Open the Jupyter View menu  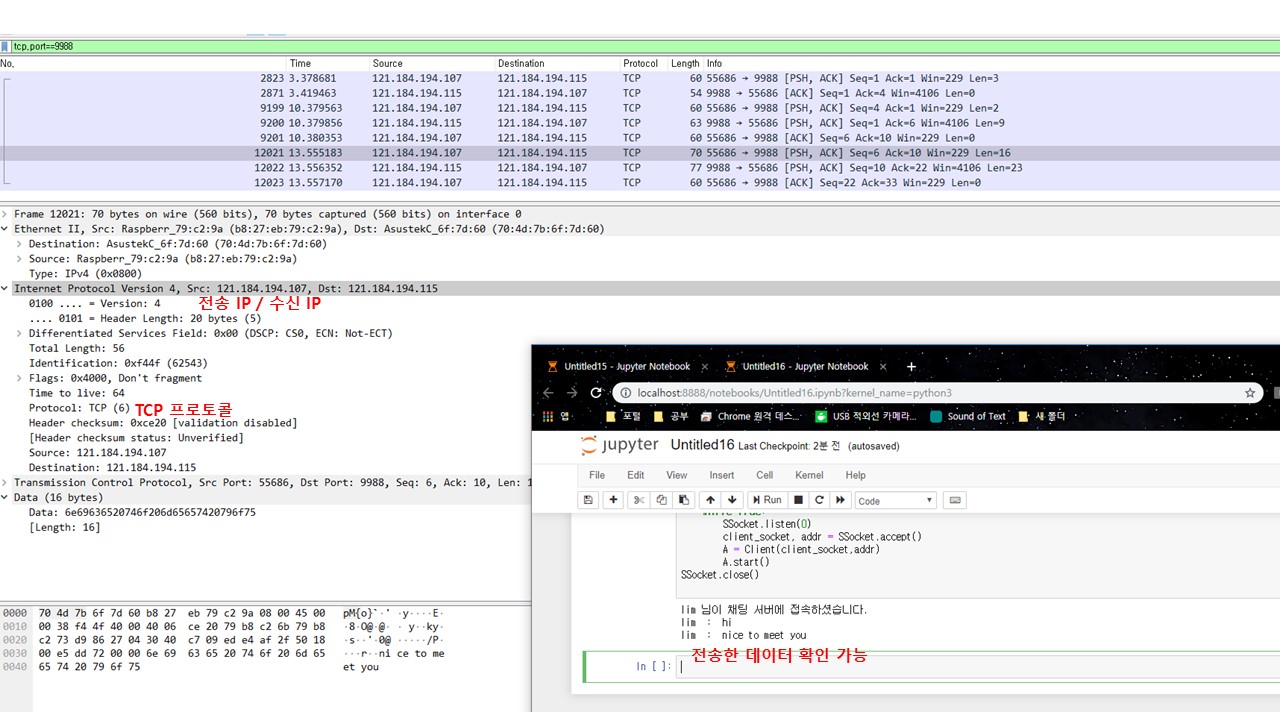(x=677, y=475)
